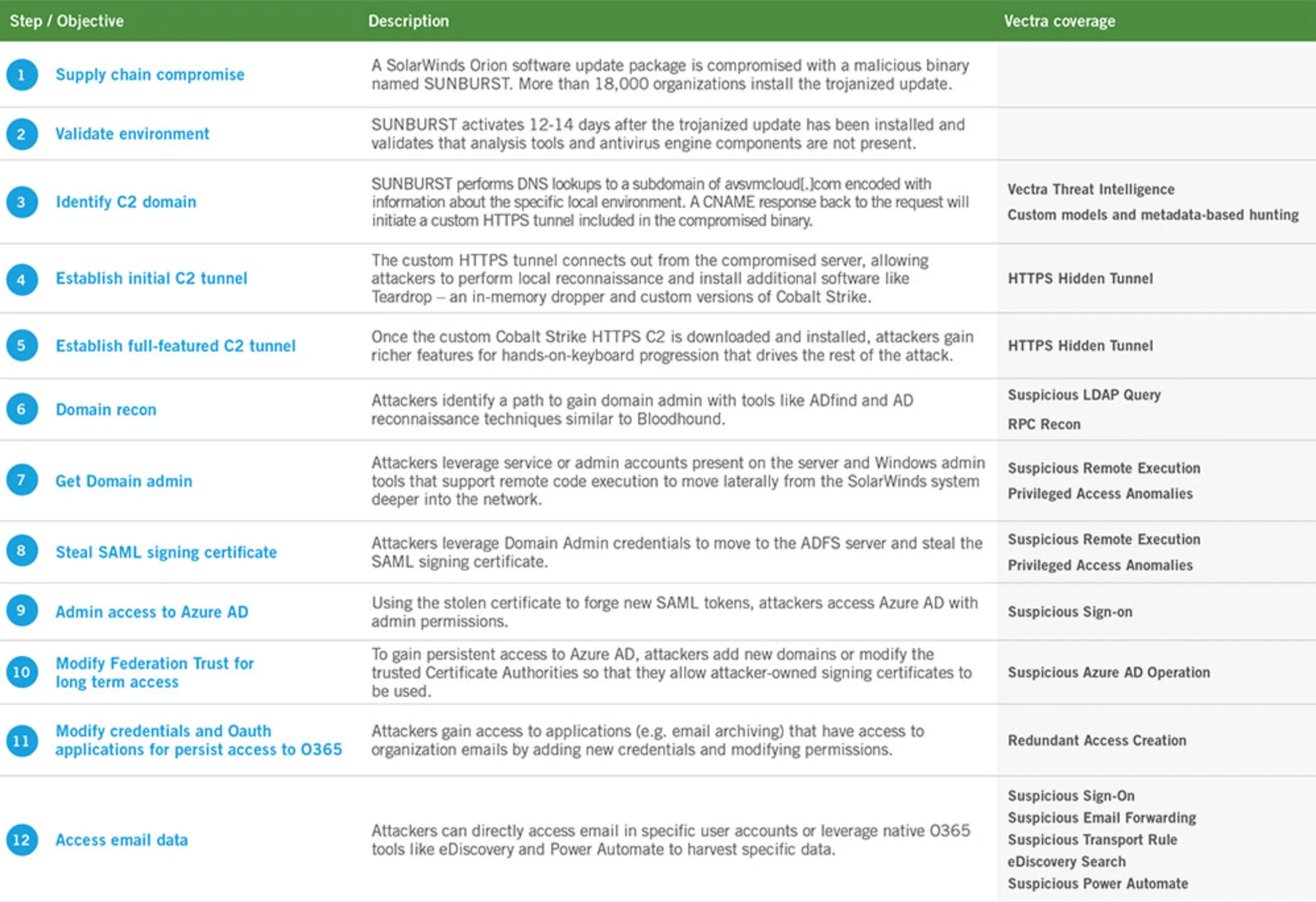Select the 'Identify C2 domain' step title
The height and width of the screenshot is (902, 1316).
[x=126, y=202]
